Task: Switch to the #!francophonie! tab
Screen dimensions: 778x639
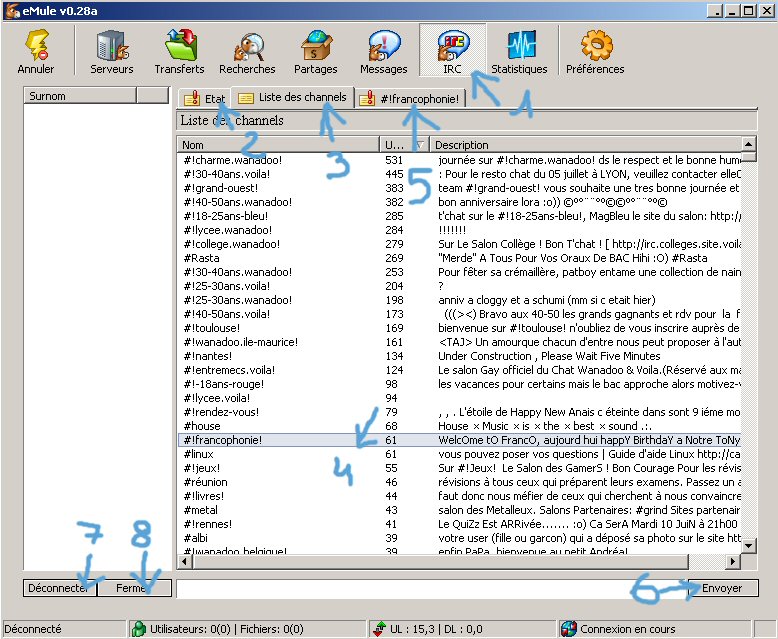Action: click(x=411, y=99)
